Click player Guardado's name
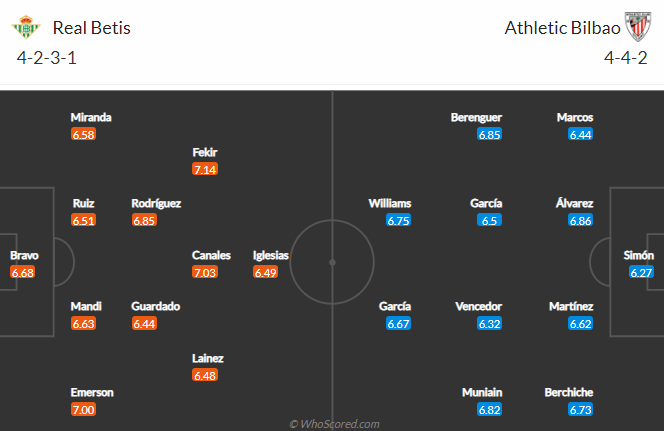This screenshot has height=431, width=664. 155,306
